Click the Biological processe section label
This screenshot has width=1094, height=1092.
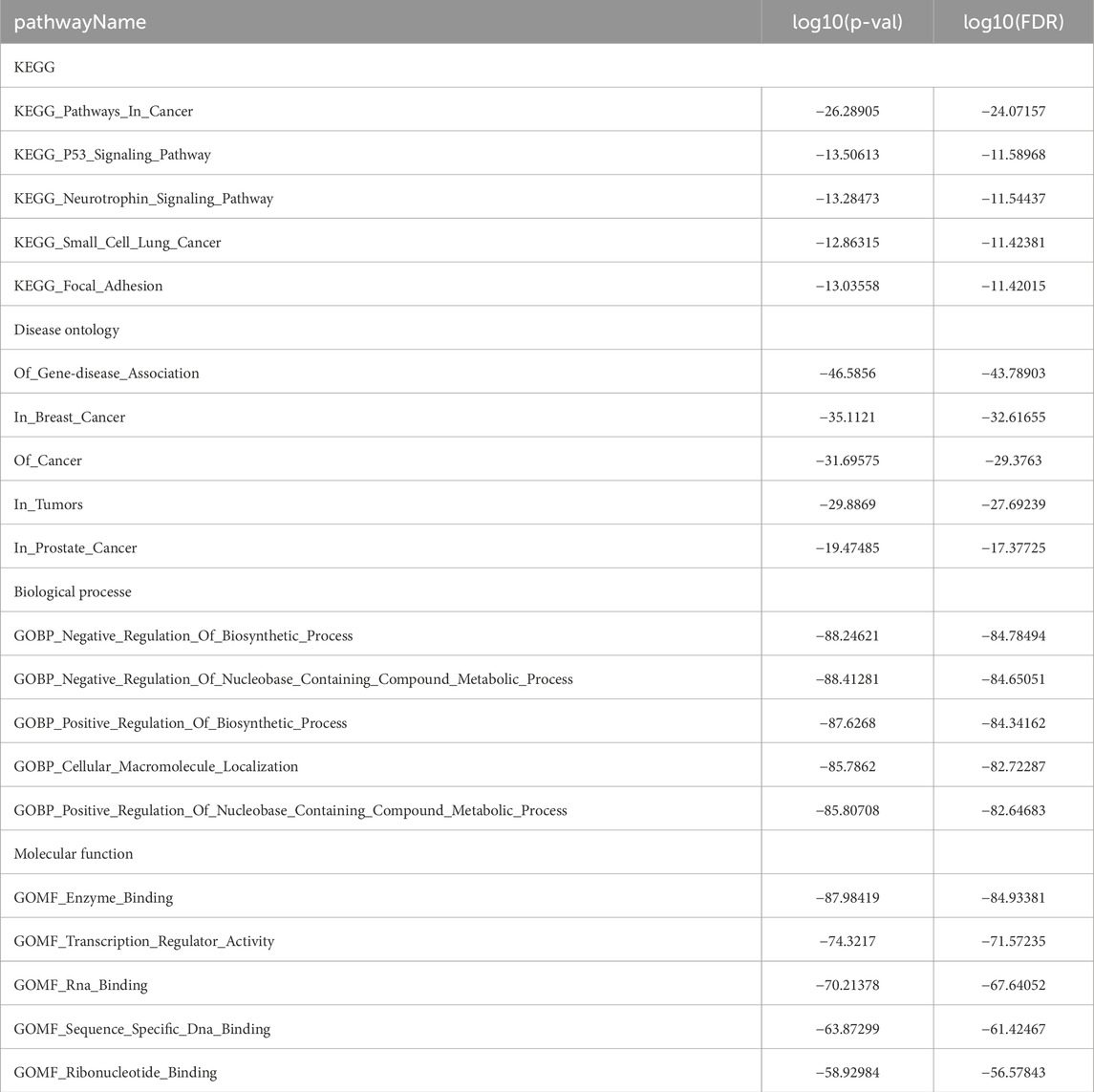pos(73,592)
